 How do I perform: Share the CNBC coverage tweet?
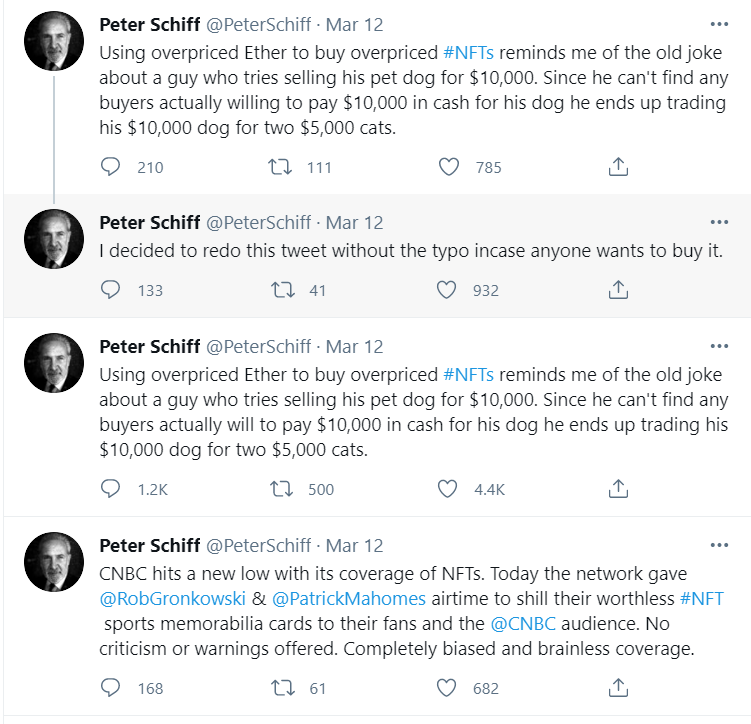618,688
